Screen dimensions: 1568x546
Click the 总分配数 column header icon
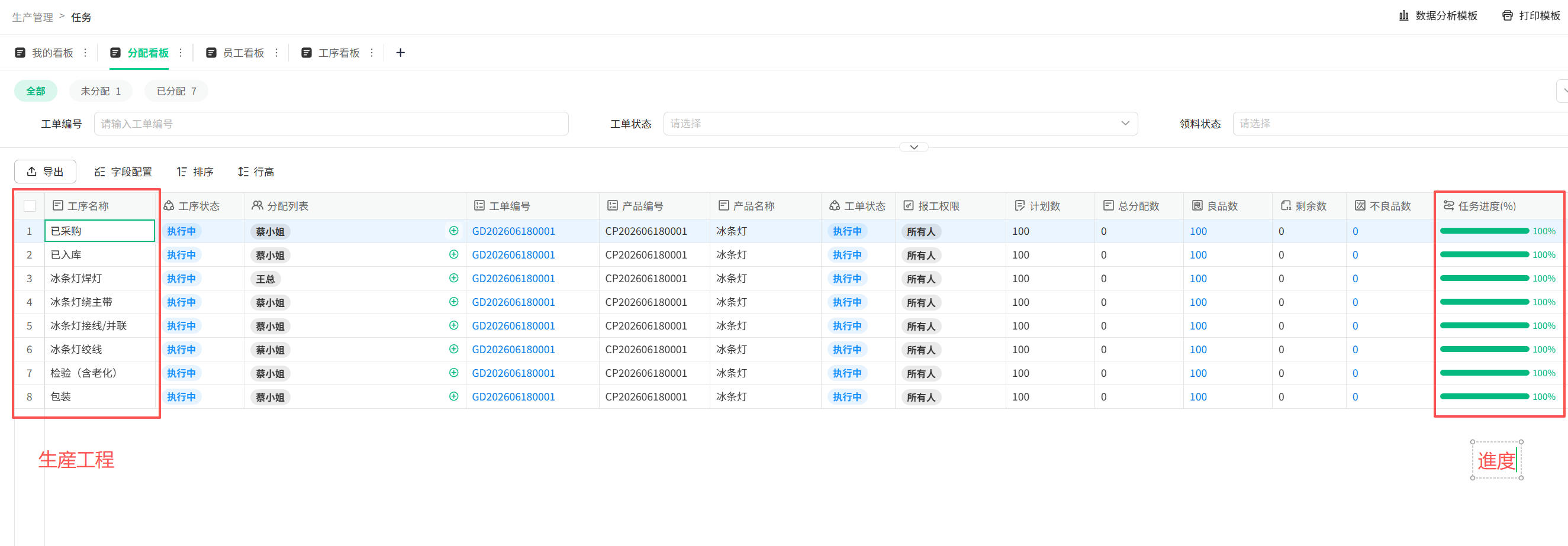tap(1108, 206)
